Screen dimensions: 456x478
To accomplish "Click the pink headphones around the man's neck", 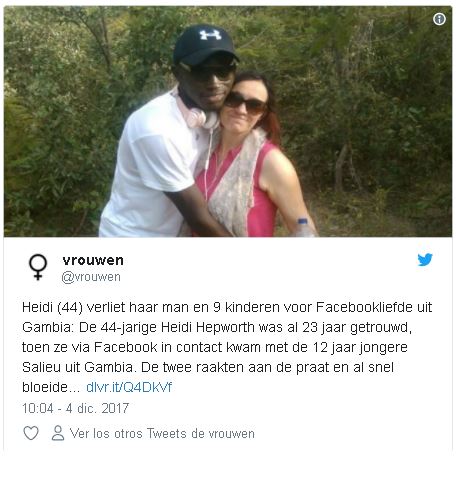I will click(198, 113).
